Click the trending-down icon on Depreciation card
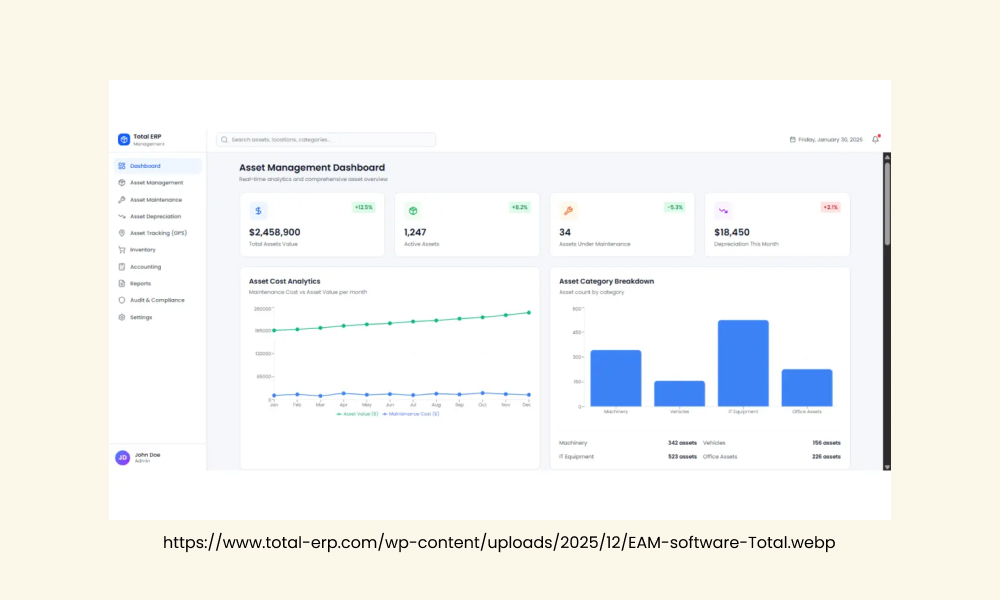1000x600 pixels. [723, 210]
